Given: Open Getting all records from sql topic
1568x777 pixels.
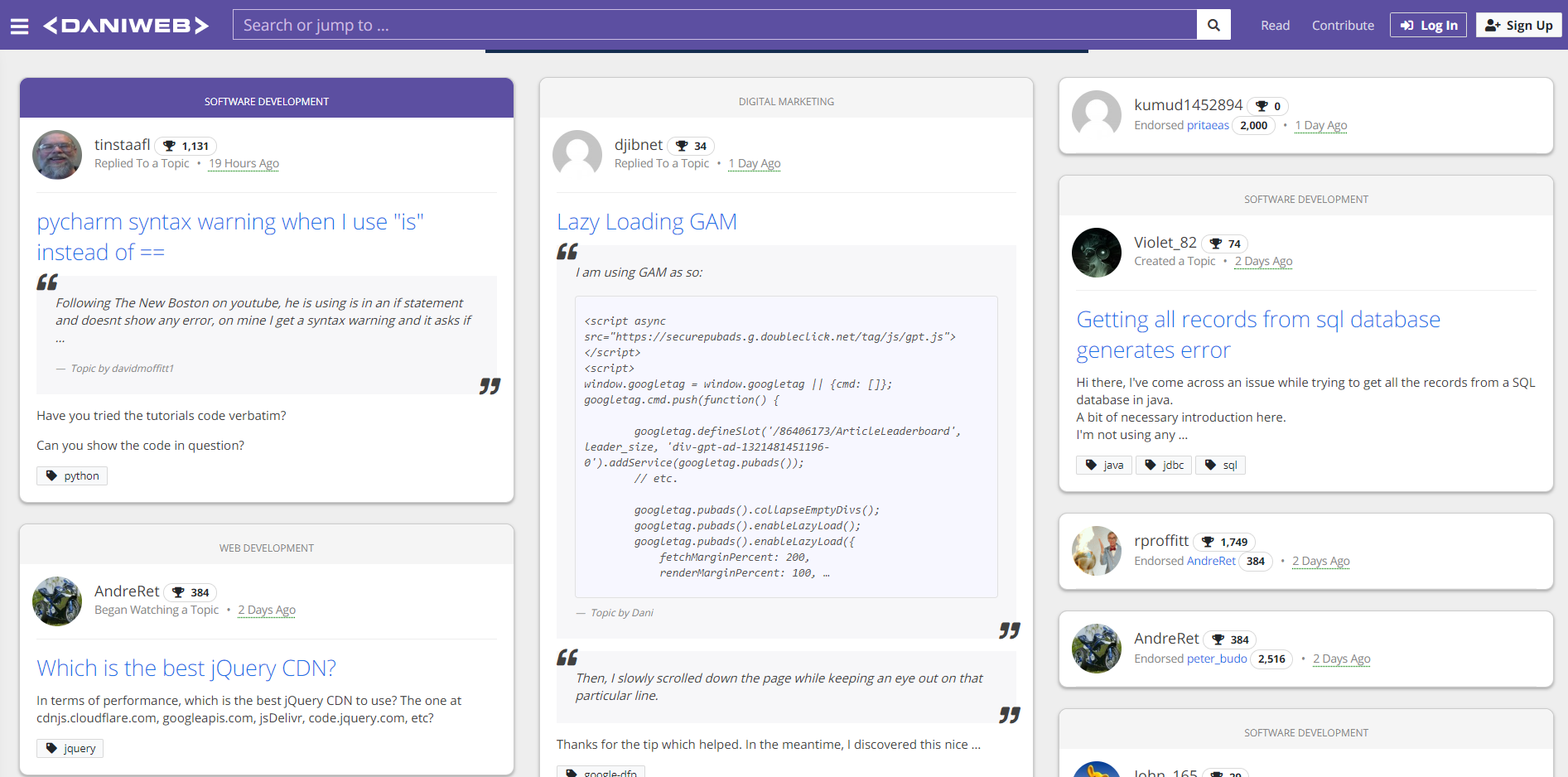Looking at the screenshot, I should point(1258,335).
